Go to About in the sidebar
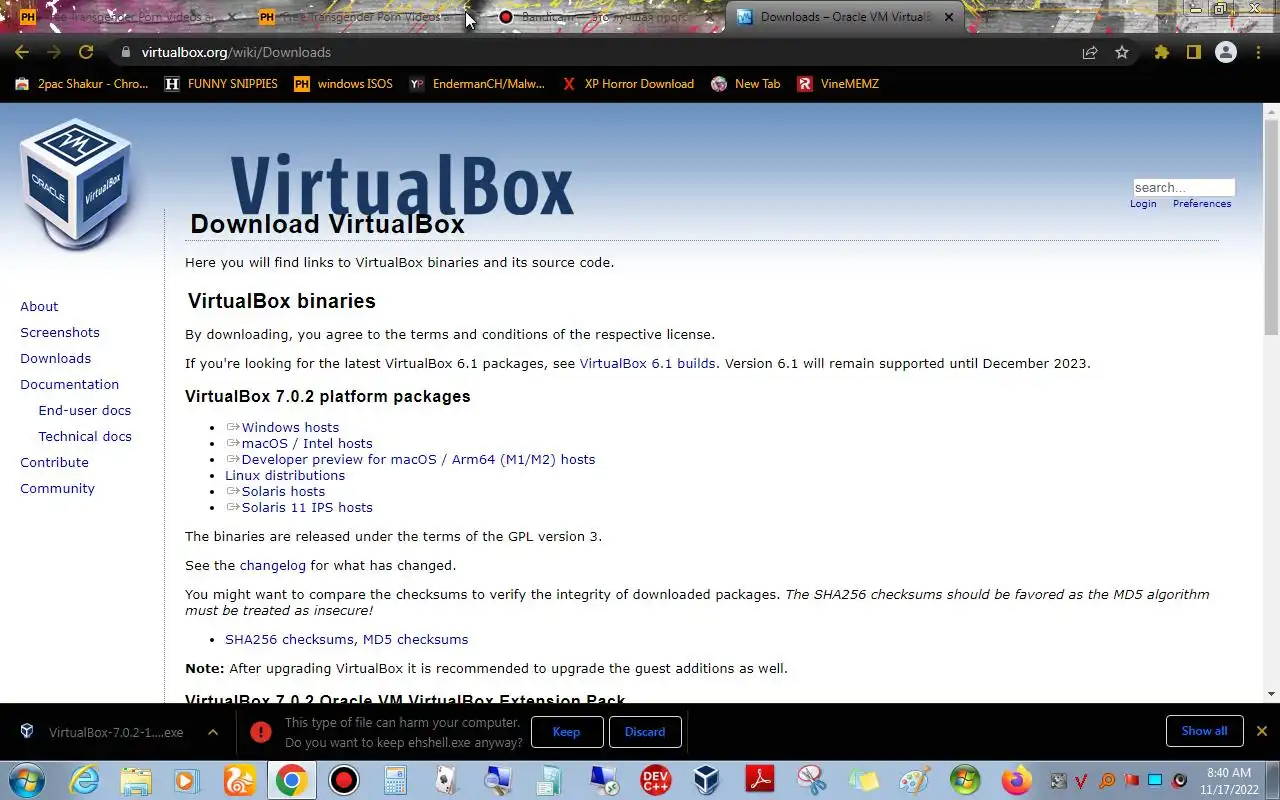The height and width of the screenshot is (800, 1280). pyautogui.click(x=39, y=306)
